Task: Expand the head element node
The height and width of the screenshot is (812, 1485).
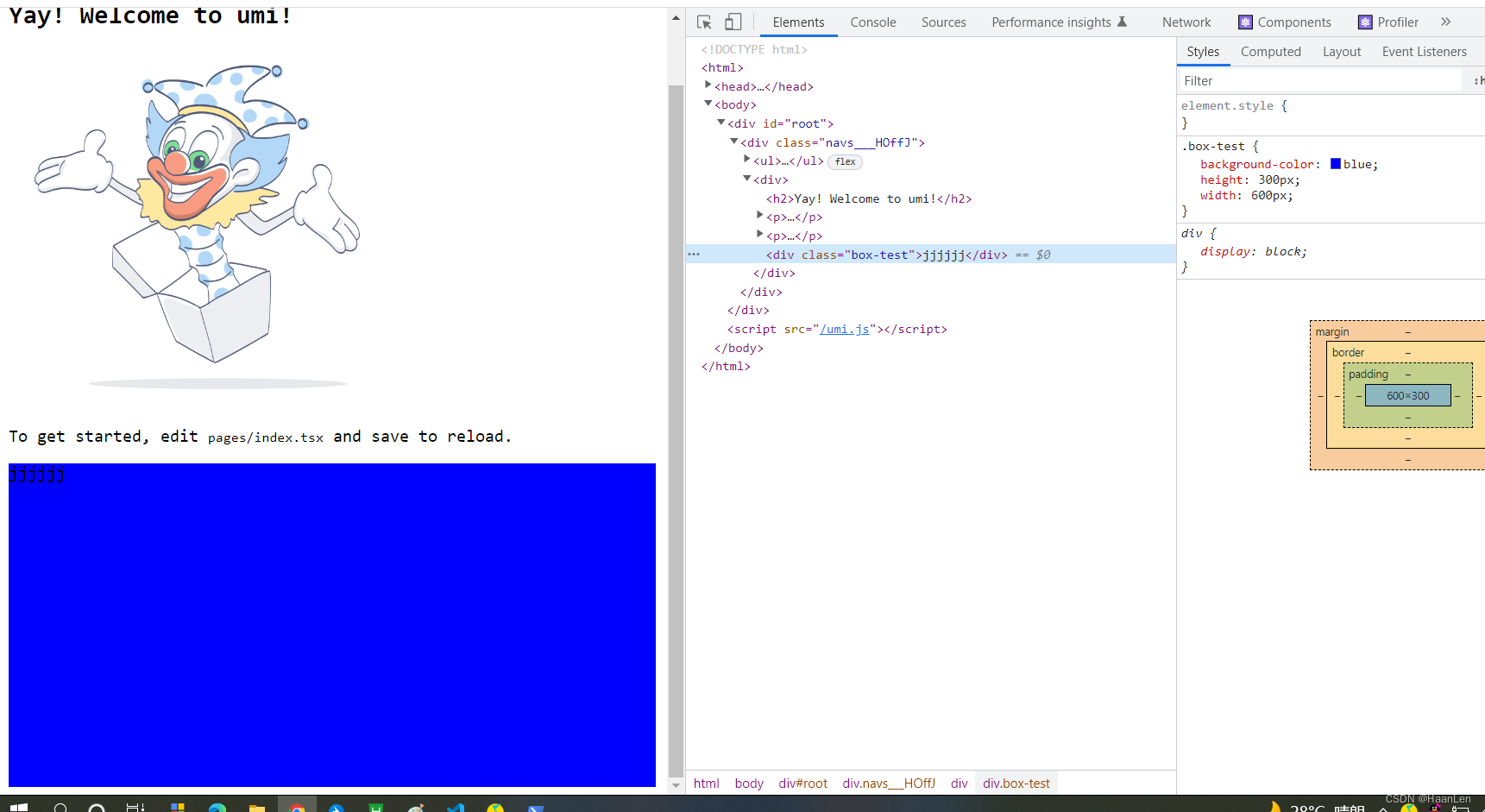Action: 708,85
